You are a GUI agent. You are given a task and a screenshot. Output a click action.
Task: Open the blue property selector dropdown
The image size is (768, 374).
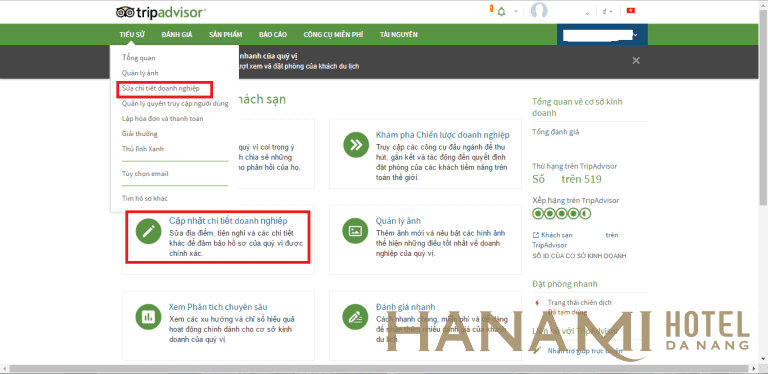602,34
